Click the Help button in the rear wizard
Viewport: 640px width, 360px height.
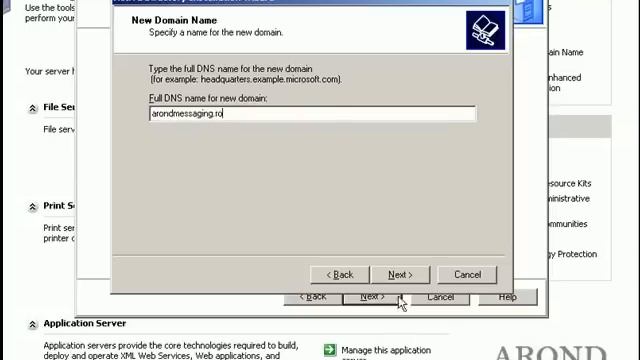click(x=507, y=297)
